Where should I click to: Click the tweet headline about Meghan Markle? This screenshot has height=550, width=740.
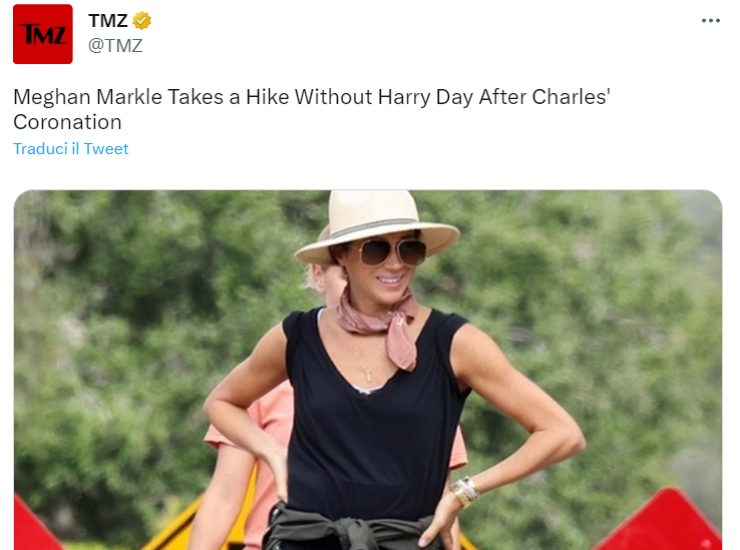pyautogui.click(x=311, y=109)
